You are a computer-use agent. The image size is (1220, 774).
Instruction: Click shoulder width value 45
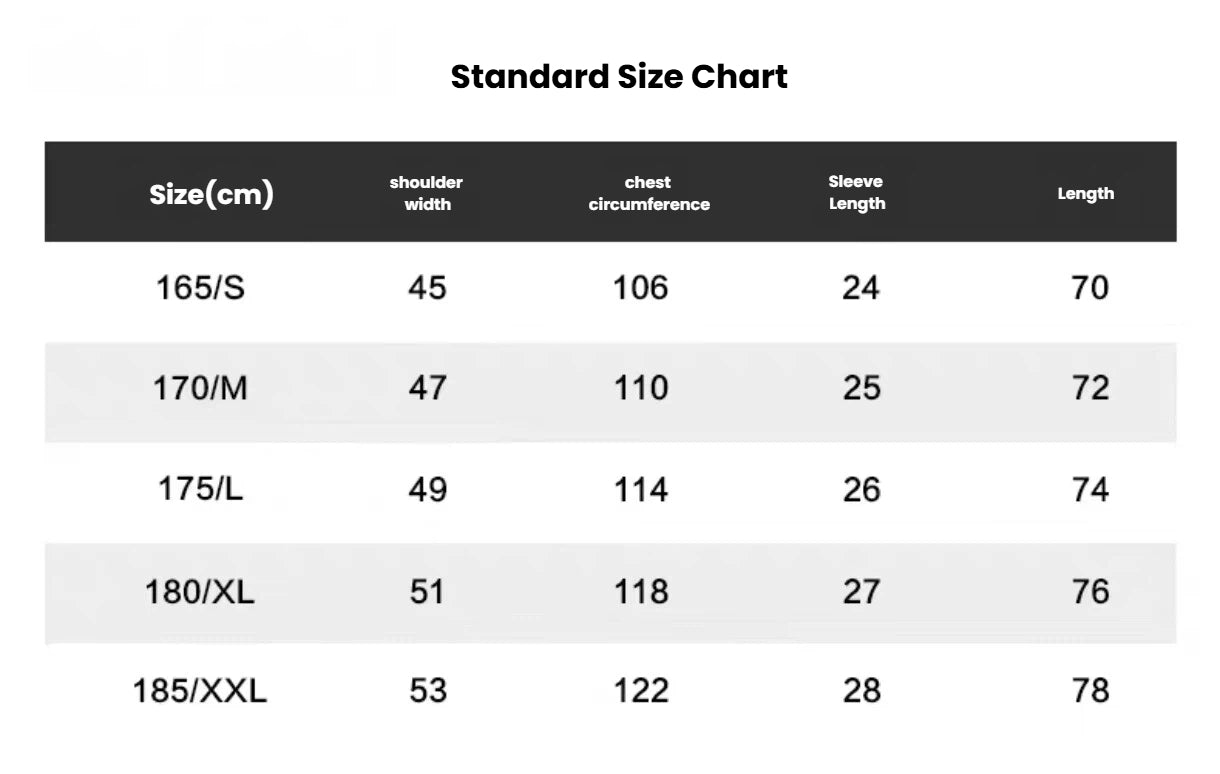coord(427,288)
